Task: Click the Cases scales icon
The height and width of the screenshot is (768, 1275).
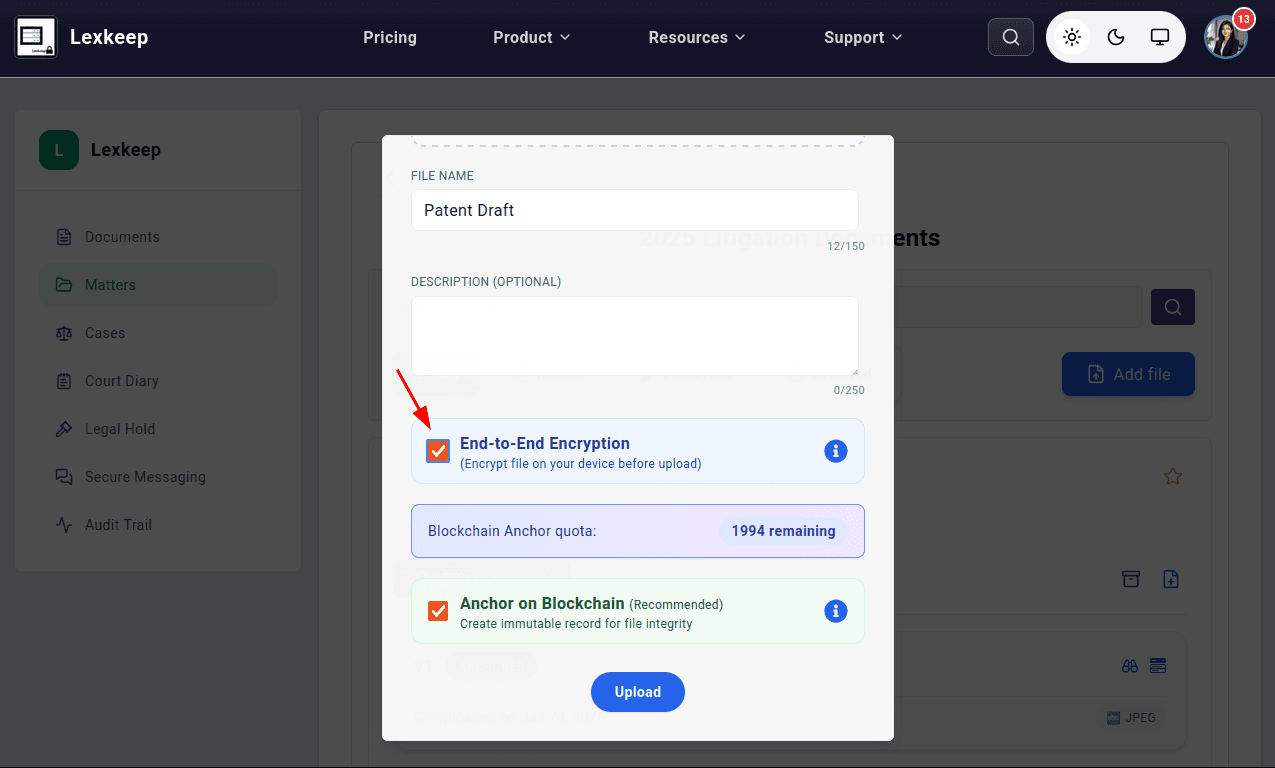Action: [64, 333]
